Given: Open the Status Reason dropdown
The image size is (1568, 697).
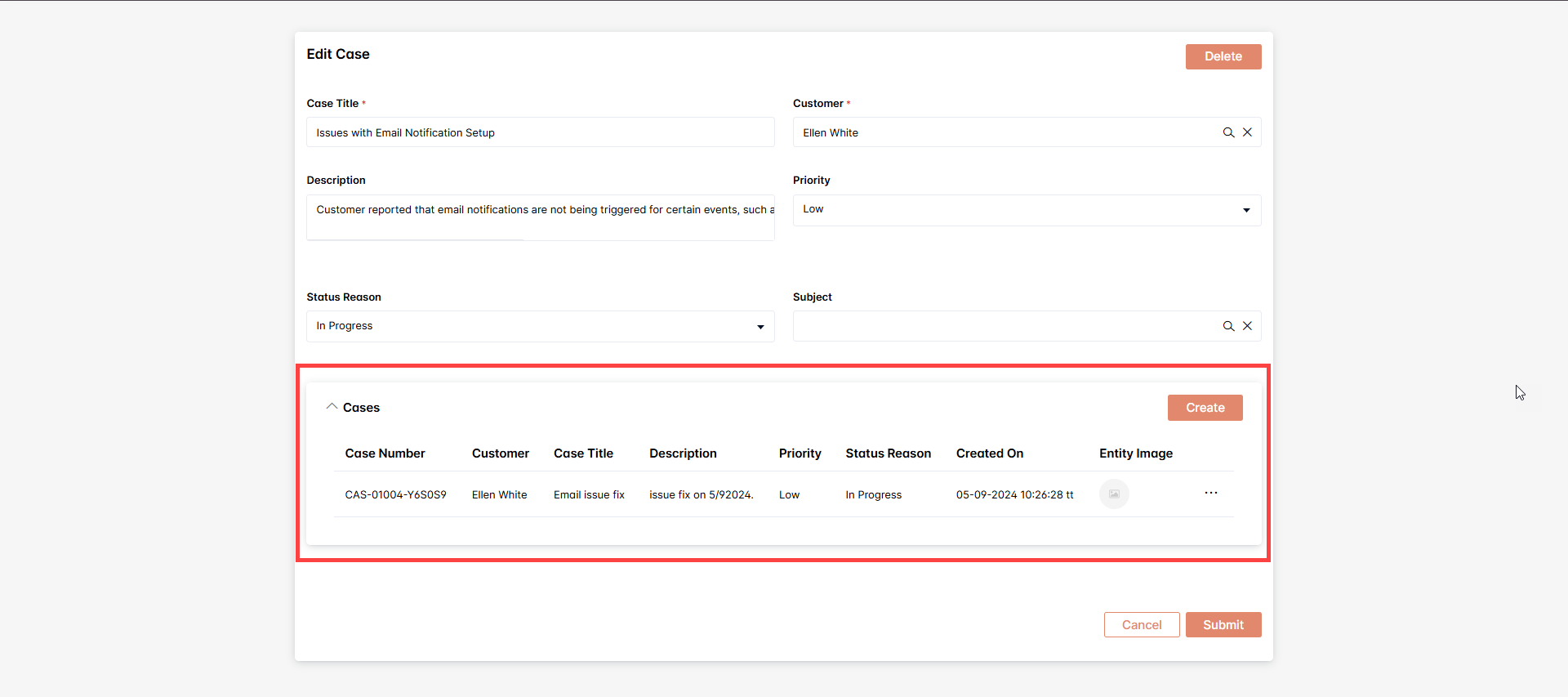Looking at the screenshot, I should [540, 326].
